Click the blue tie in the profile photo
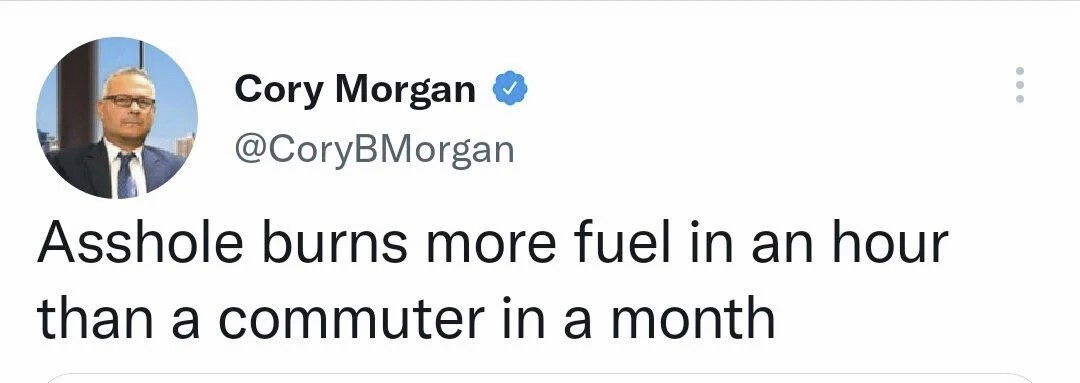The height and width of the screenshot is (383, 1080). (126, 176)
